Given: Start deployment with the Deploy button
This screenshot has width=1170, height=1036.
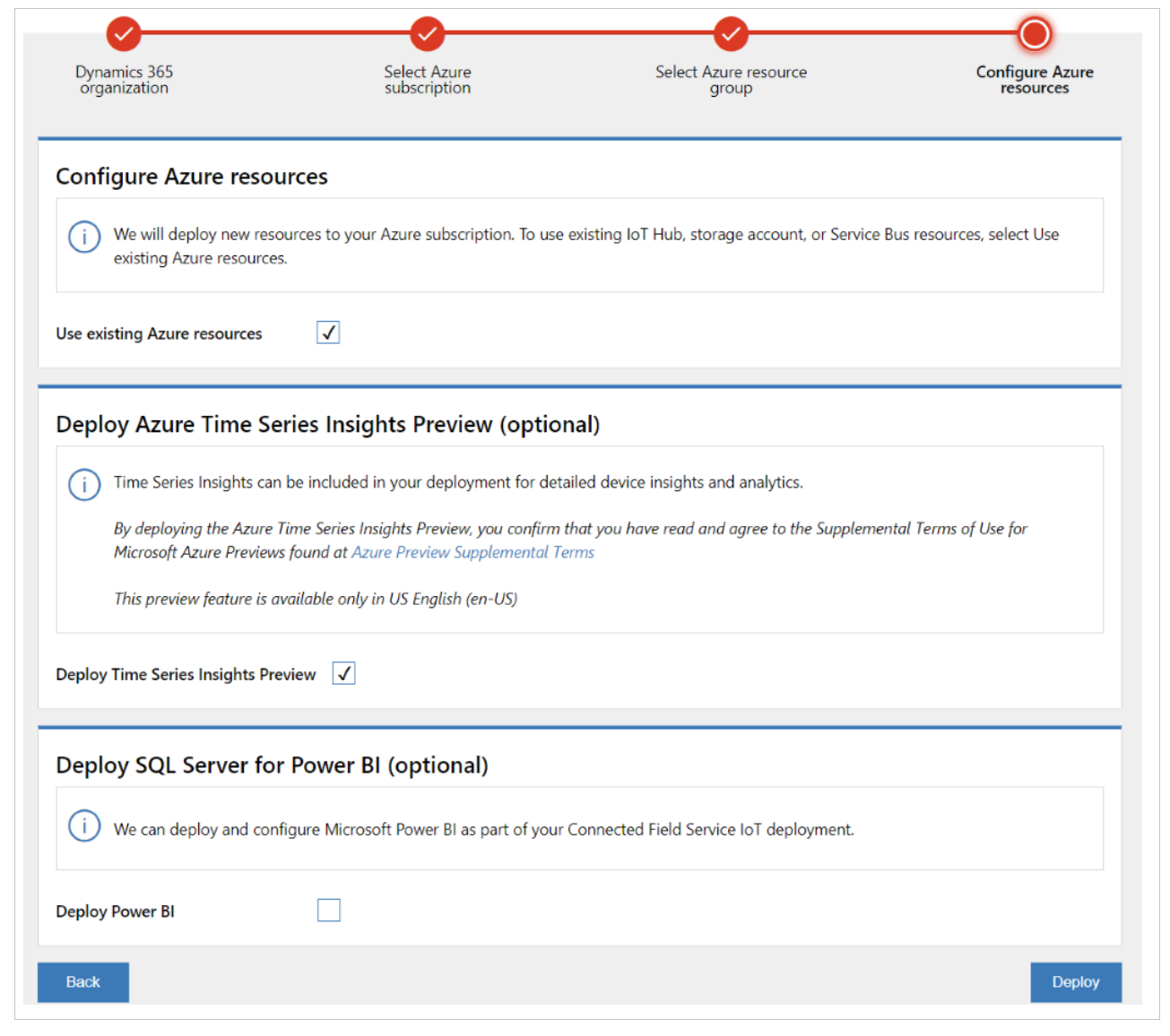Looking at the screenshot, I should 1076,982.
